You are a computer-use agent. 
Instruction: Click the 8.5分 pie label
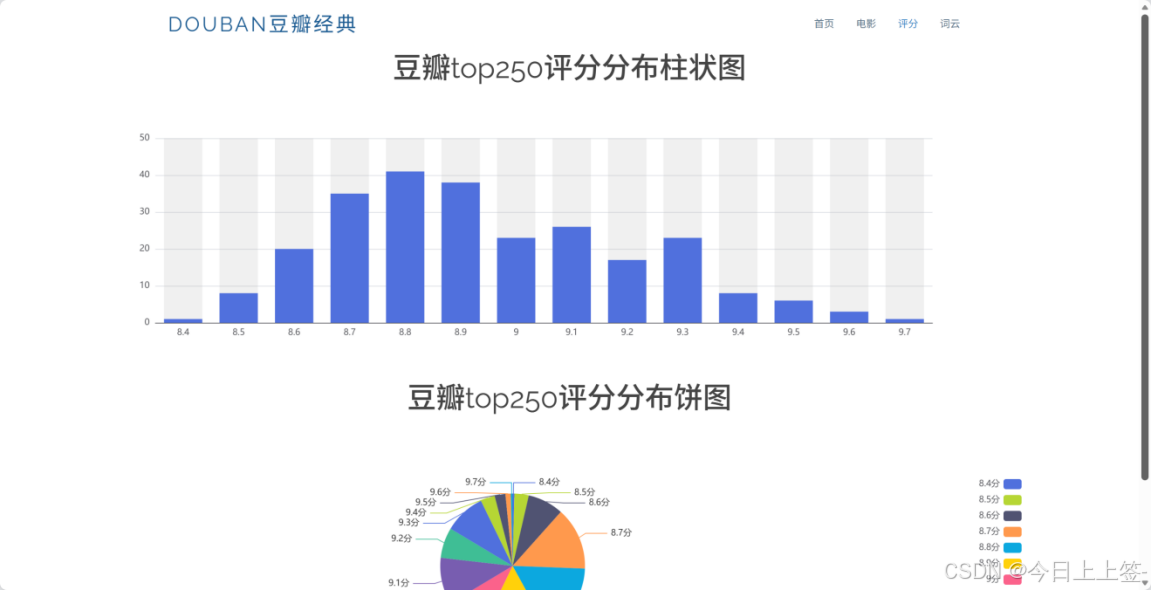coord(585,492)
